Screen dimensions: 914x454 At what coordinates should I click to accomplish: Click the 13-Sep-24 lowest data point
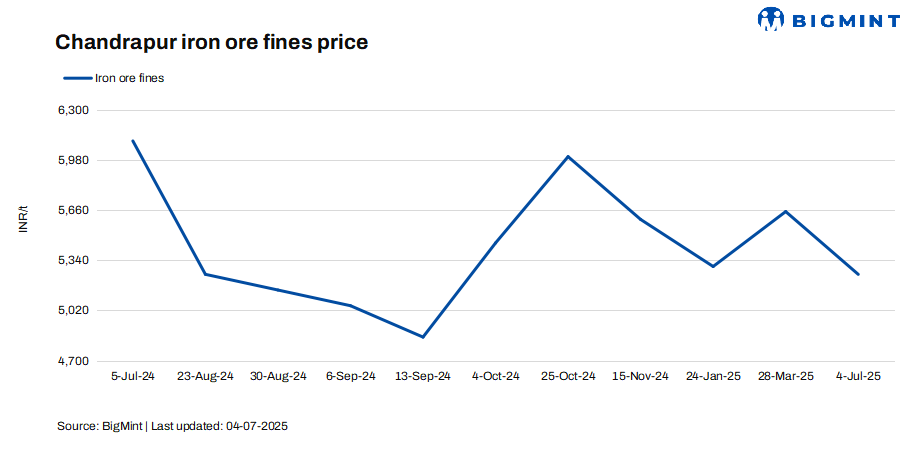coord(423,337)
